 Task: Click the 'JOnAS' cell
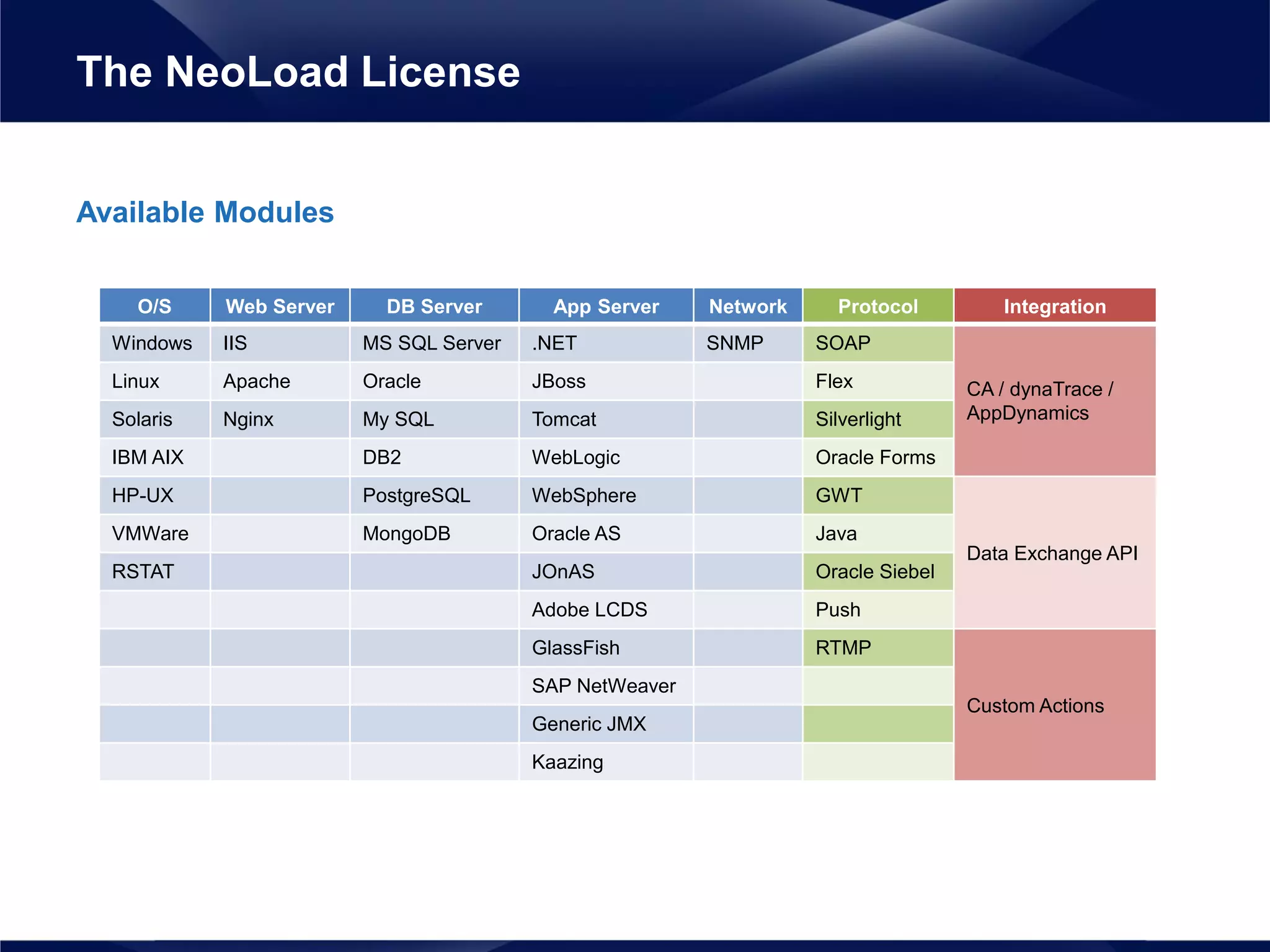(x=606, y=571)
